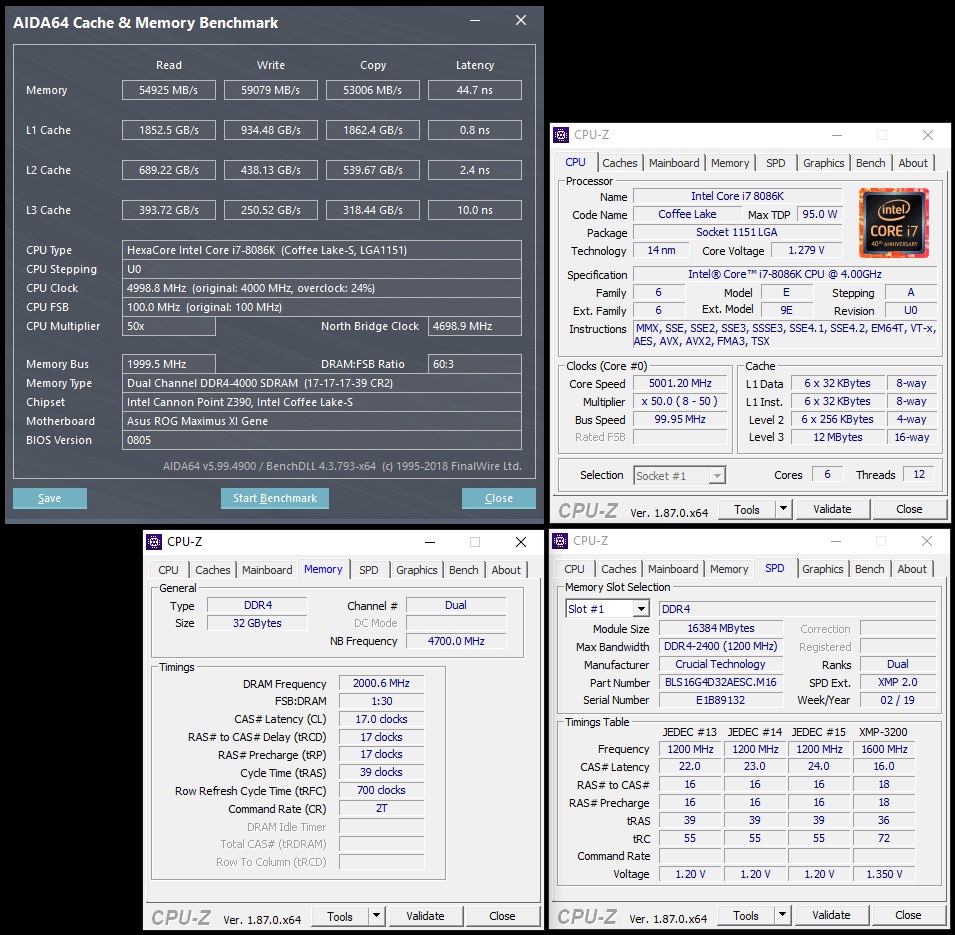Click Memory Copy value 53006 MB/s
Viewport: 955px width, 935px height.
(x=373, y=90)
